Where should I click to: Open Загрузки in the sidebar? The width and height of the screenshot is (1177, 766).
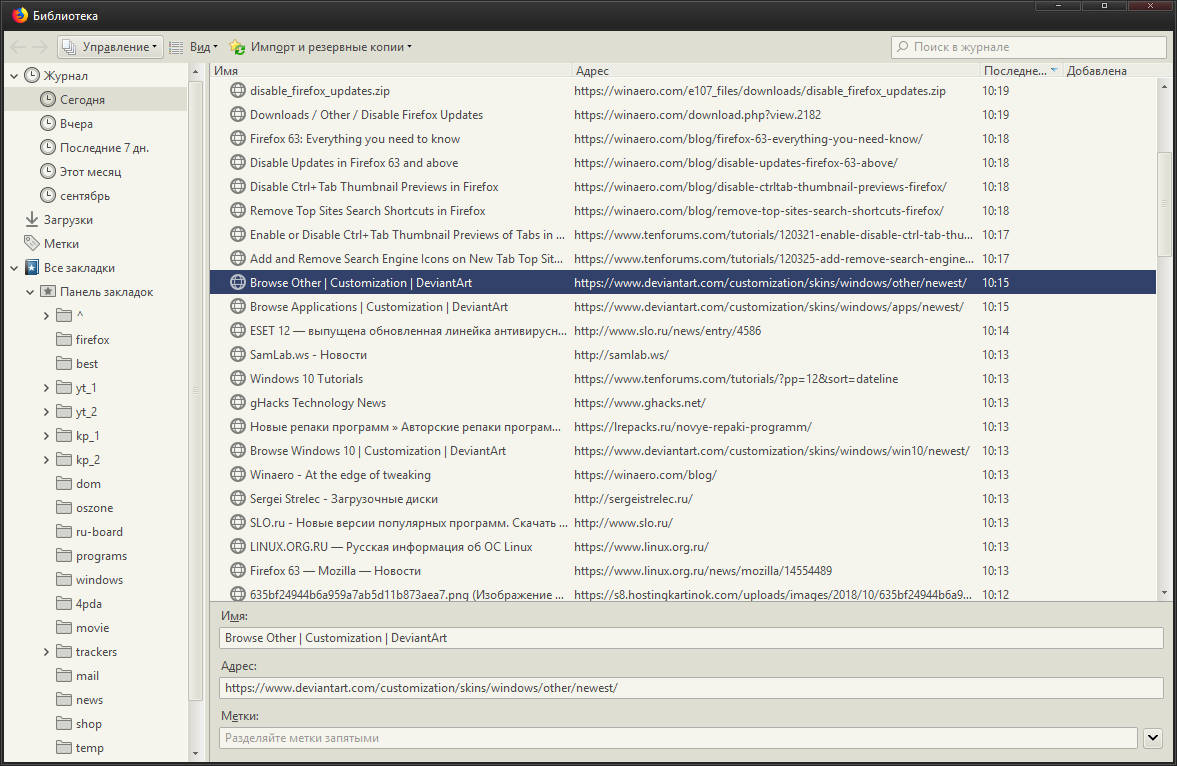68,220
